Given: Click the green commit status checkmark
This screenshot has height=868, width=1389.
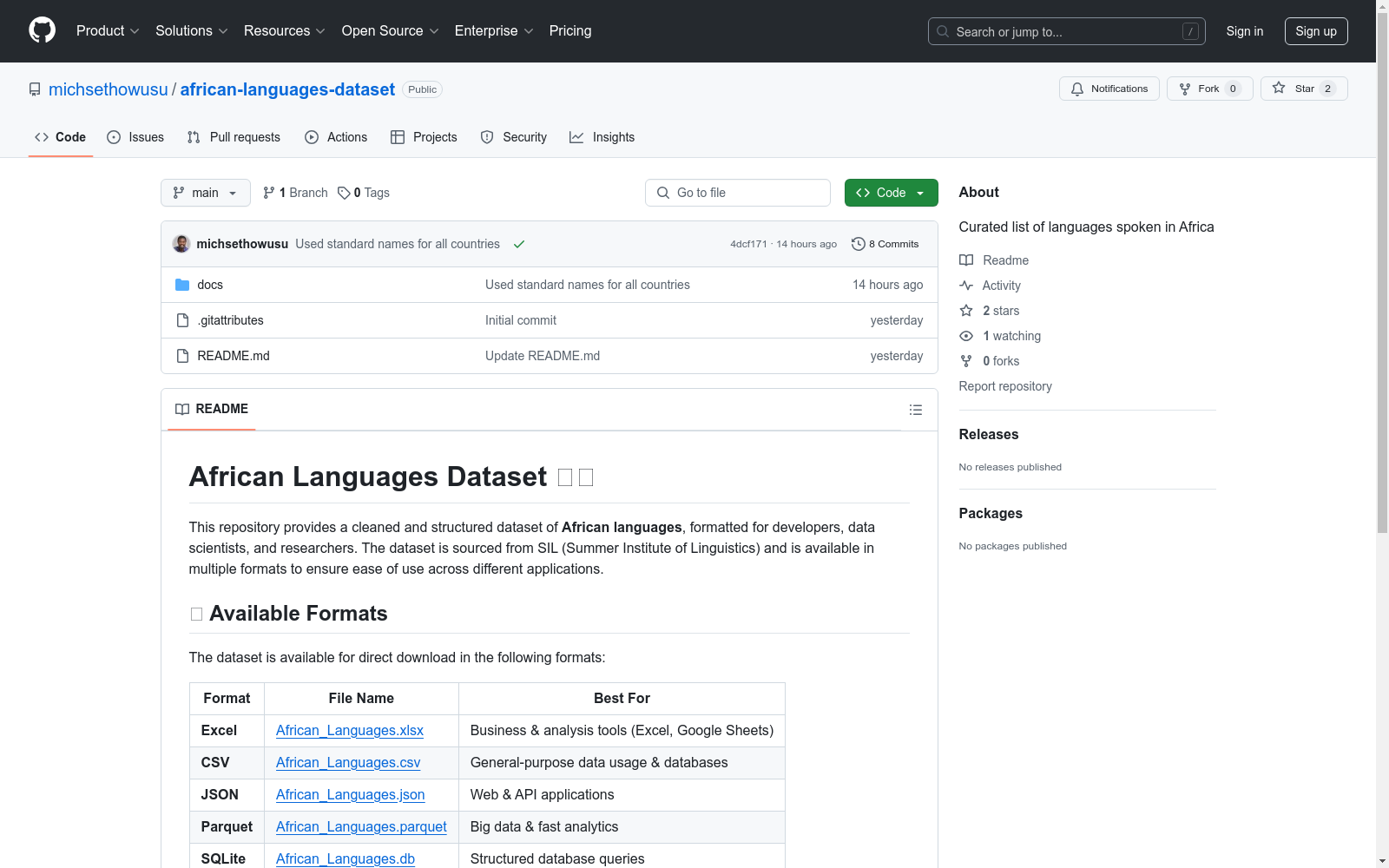Looking at the screenshot, I should click(519, 244).
